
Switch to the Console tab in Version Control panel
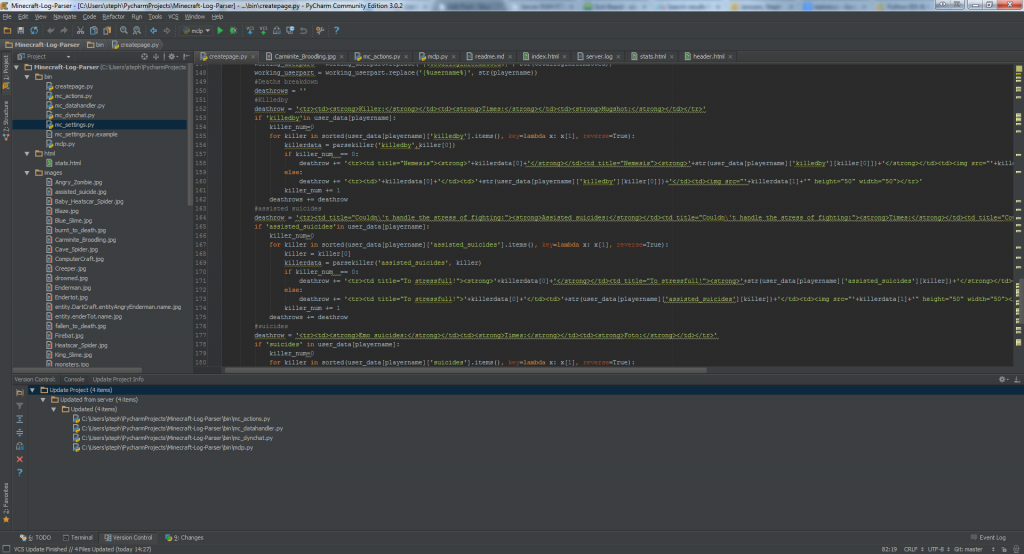click(74, 379)
